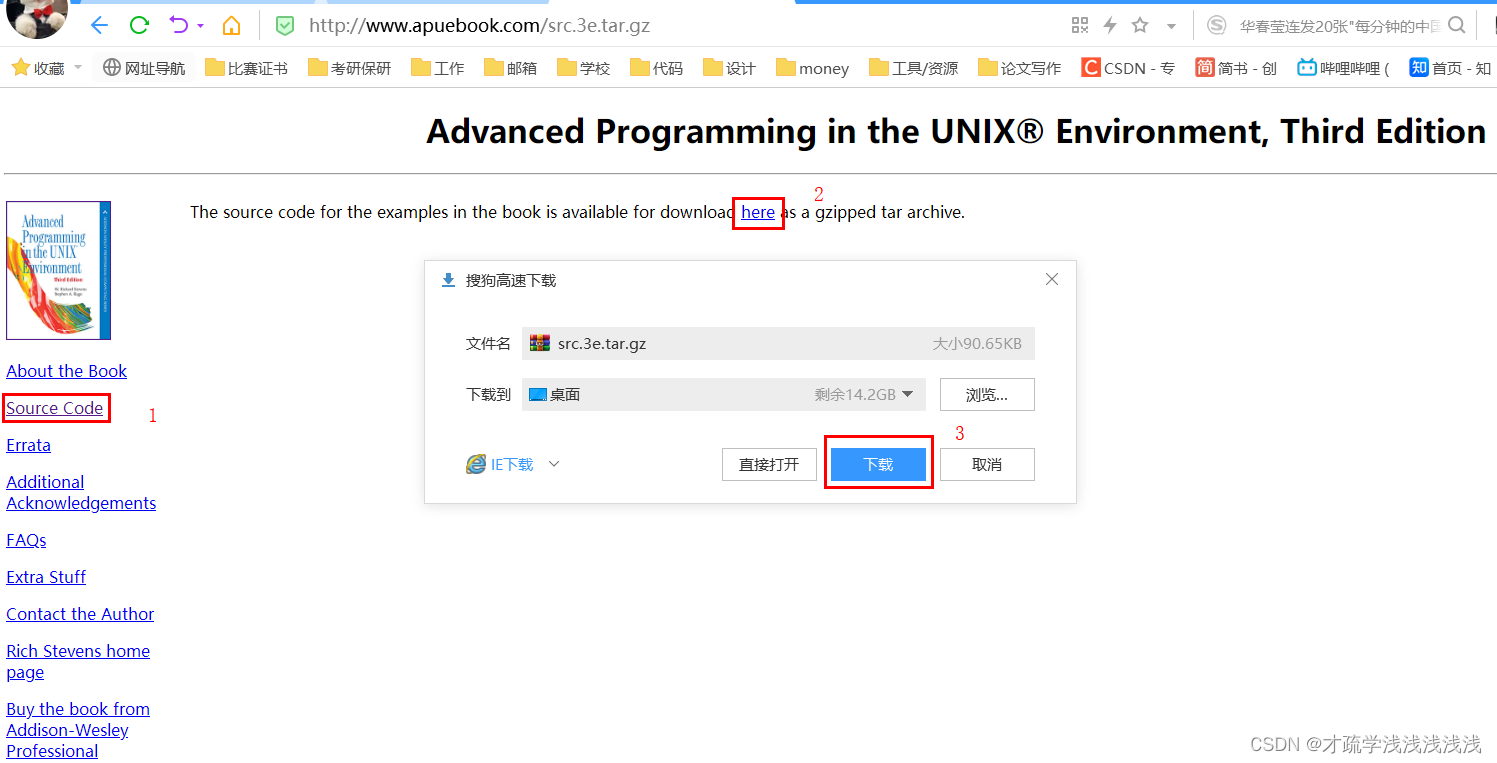Image resolution: width=1497 pixels, height=763 pixels.
Task: Click the Sogou search engine icon
Action: point(1216,26)
